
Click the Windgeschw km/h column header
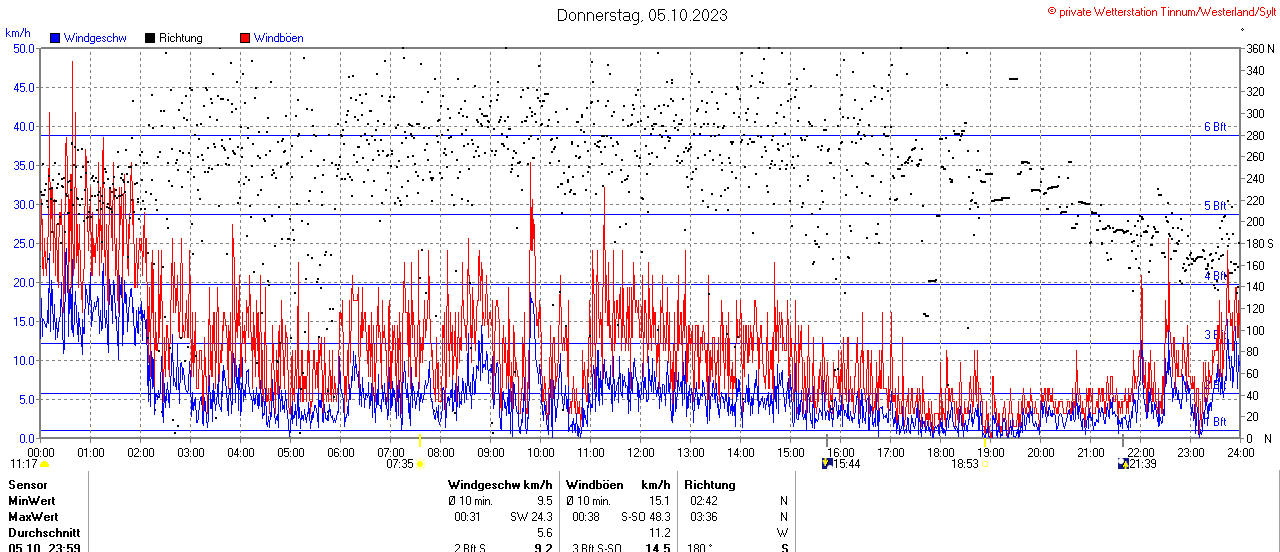(x=500, y=485)
